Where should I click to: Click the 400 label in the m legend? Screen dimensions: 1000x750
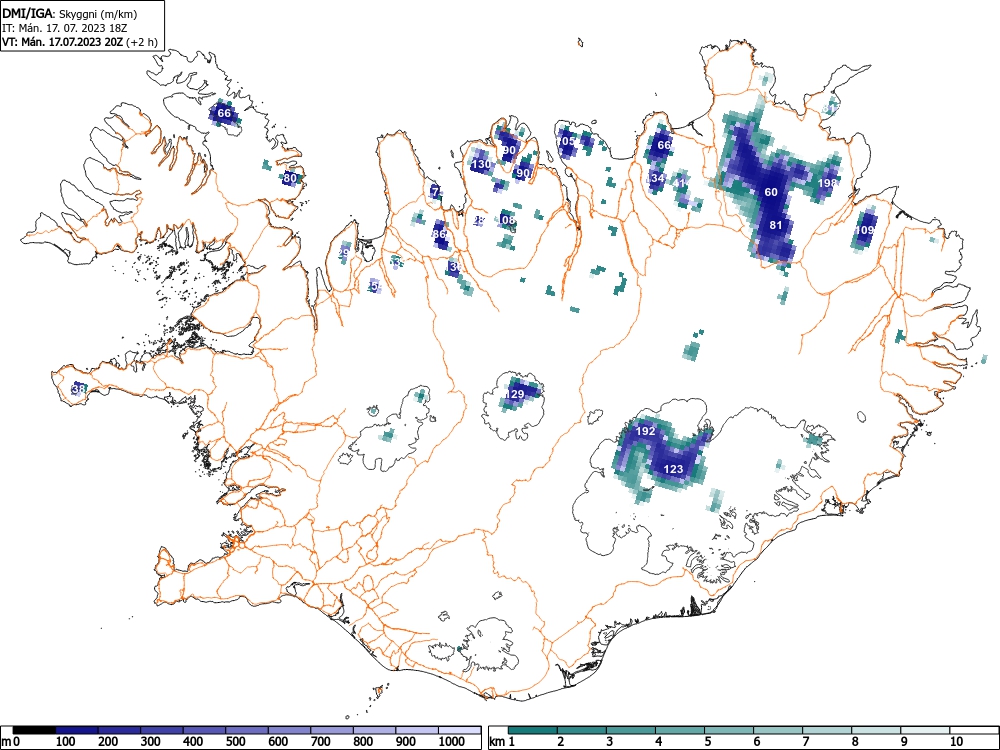[x=193, y=741]
